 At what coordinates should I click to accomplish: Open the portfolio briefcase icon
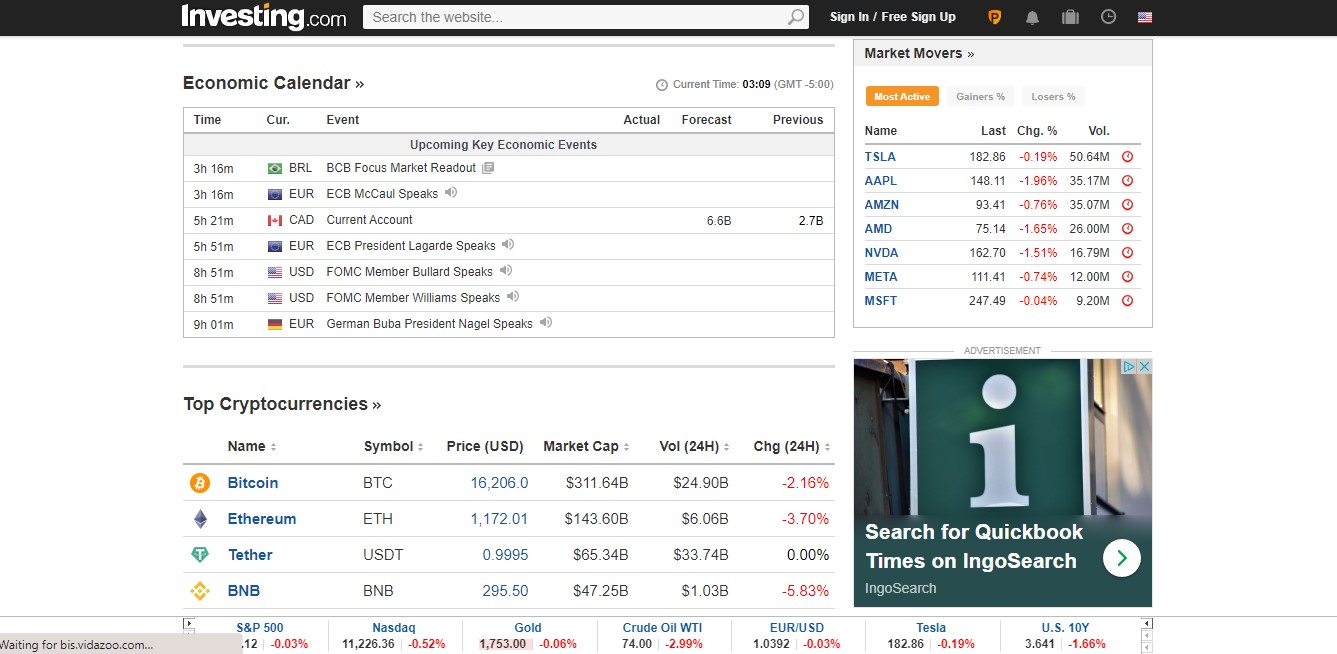1070,17
